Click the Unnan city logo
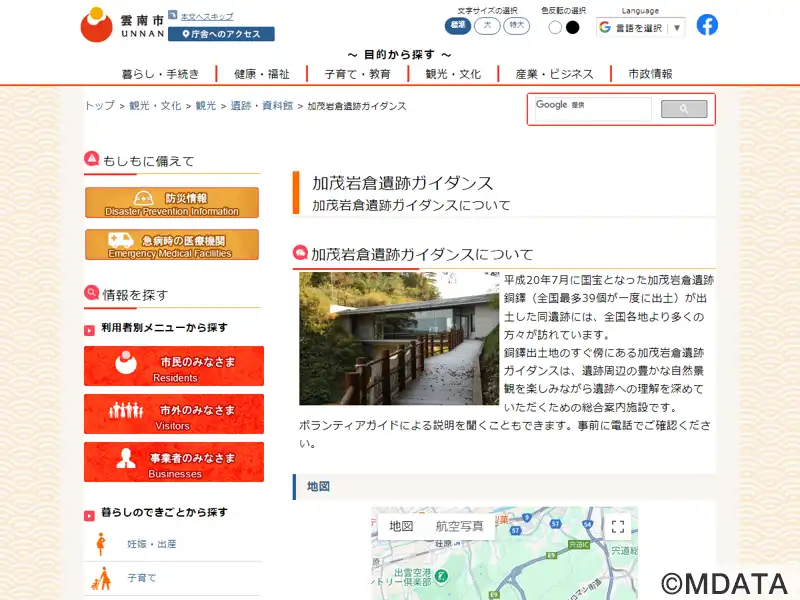This screenshot has width=800, height=600. tap(122, 25)
